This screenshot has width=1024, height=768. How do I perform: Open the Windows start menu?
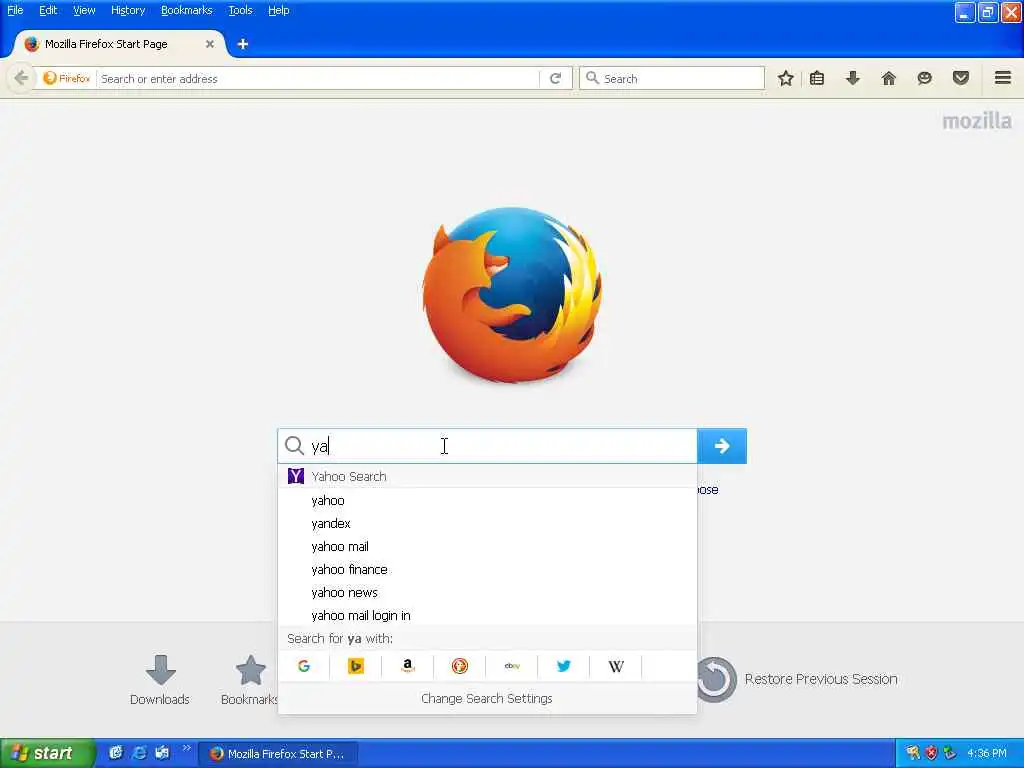pyautogui.click(x=47, y=753)
